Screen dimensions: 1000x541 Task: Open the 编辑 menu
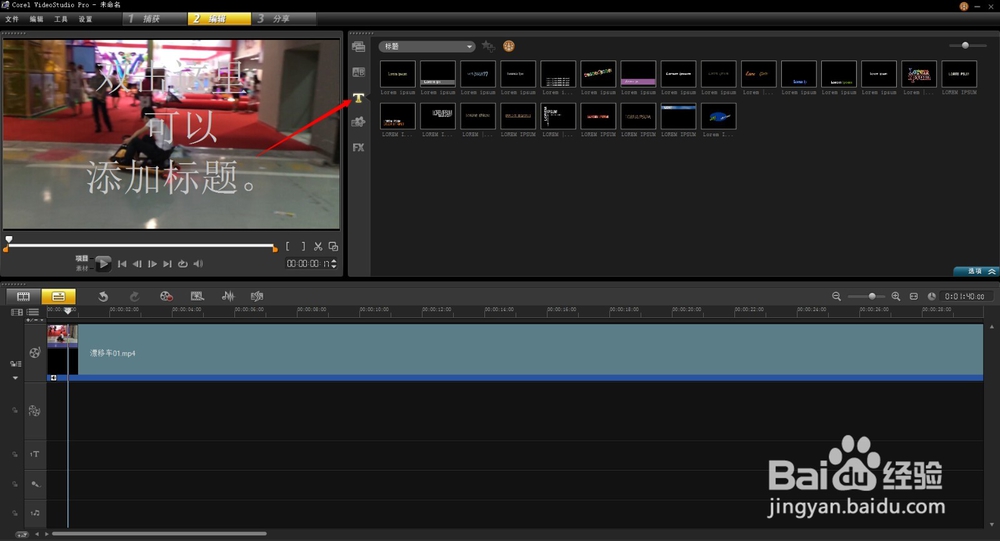coord(36,19)
